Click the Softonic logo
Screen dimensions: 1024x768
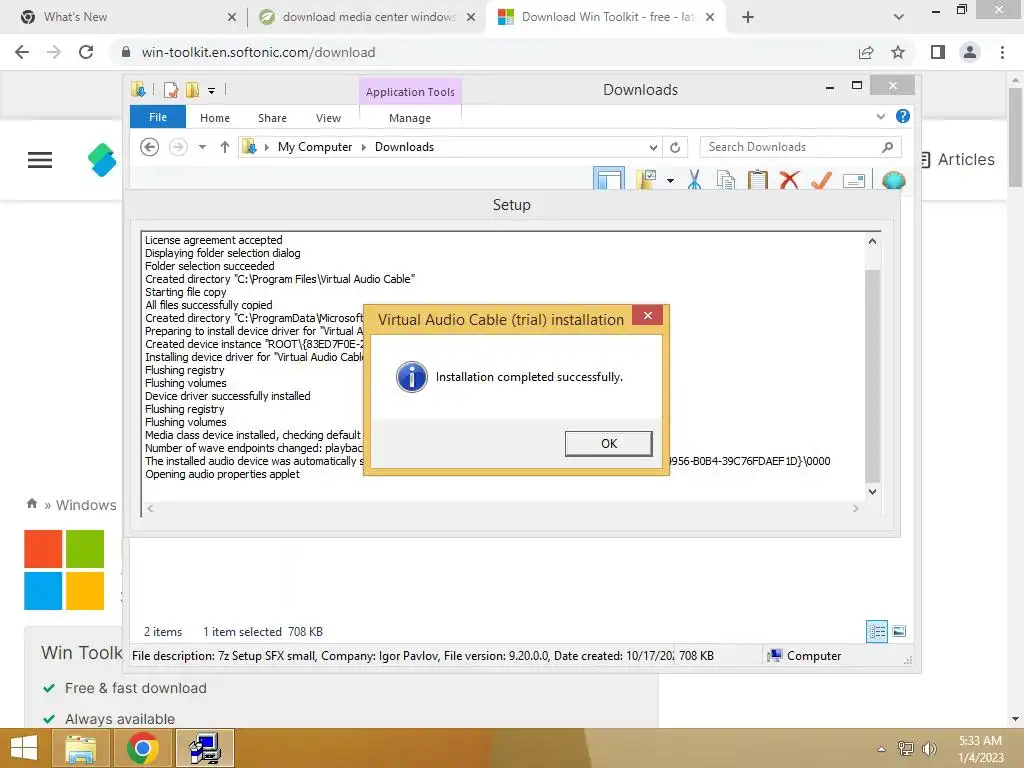tap(103, 160)
